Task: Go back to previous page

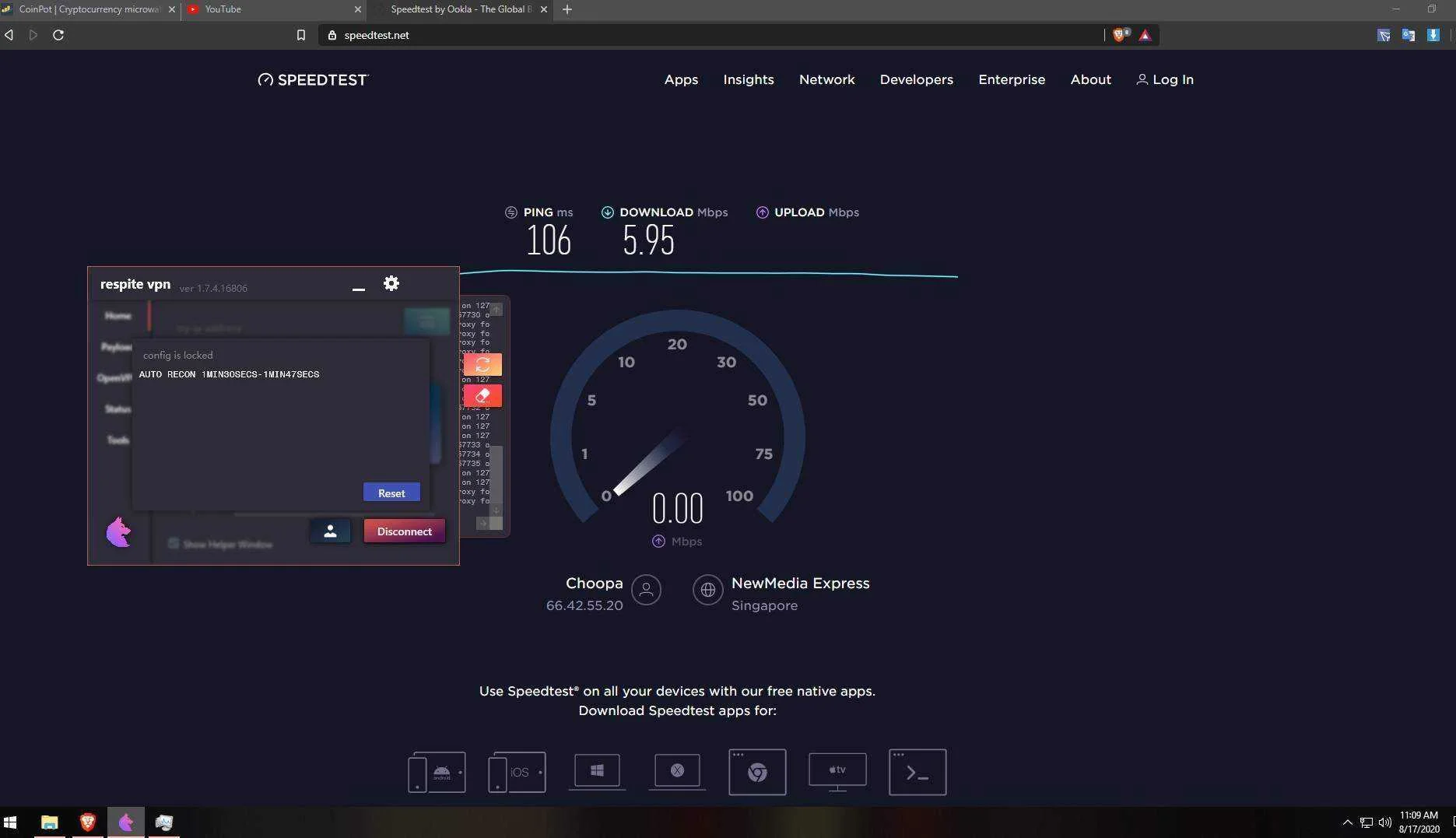Action: [9, 35]
